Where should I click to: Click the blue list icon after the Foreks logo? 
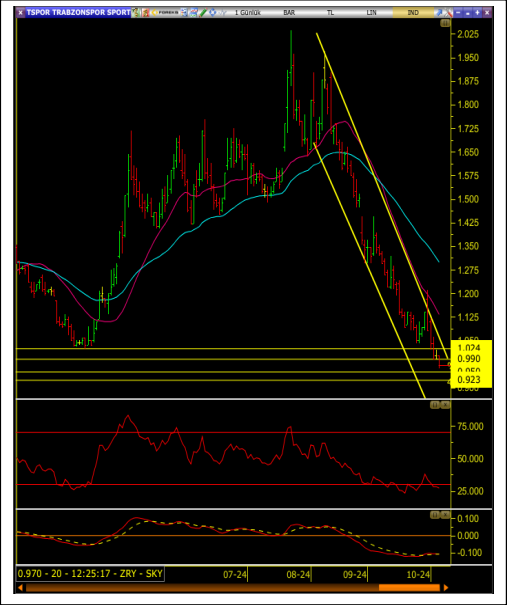pyautogui.click(x=184, y=12)
